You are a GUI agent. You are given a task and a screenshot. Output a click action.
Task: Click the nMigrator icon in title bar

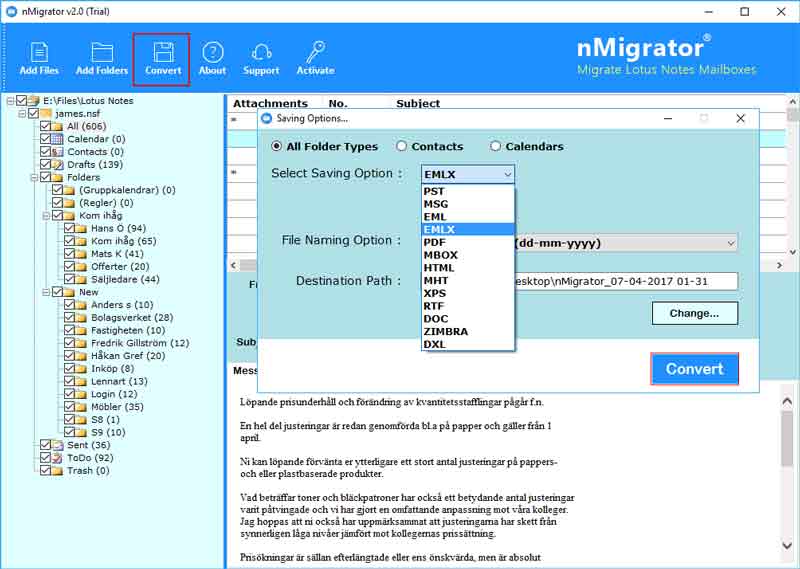click(x=11, y=11)
